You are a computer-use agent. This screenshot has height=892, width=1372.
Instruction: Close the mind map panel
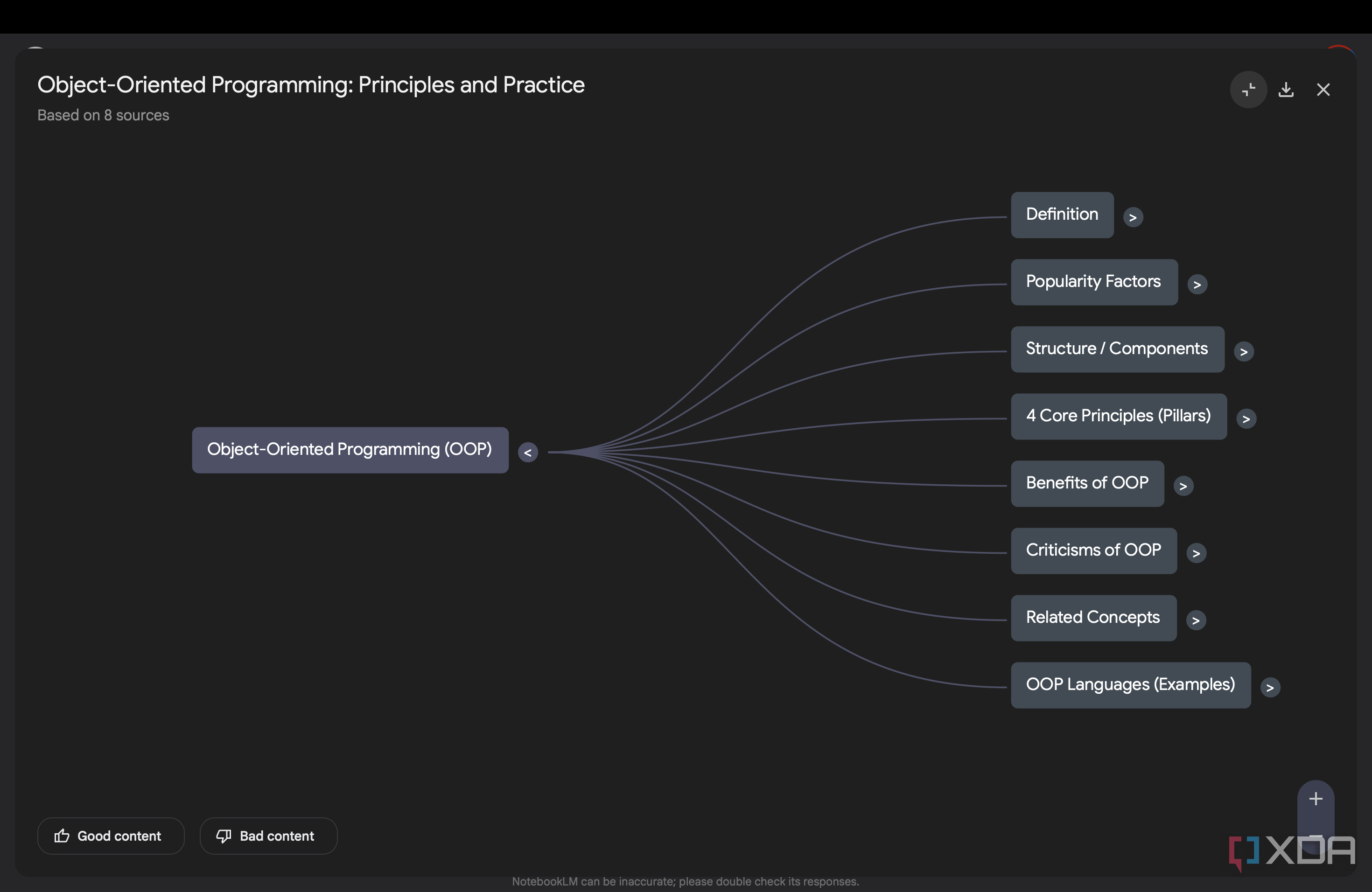[x=1323, y=90]
